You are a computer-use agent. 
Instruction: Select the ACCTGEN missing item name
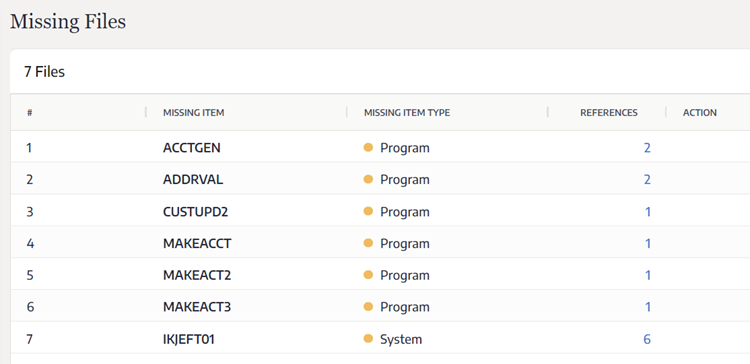[192, 148]
